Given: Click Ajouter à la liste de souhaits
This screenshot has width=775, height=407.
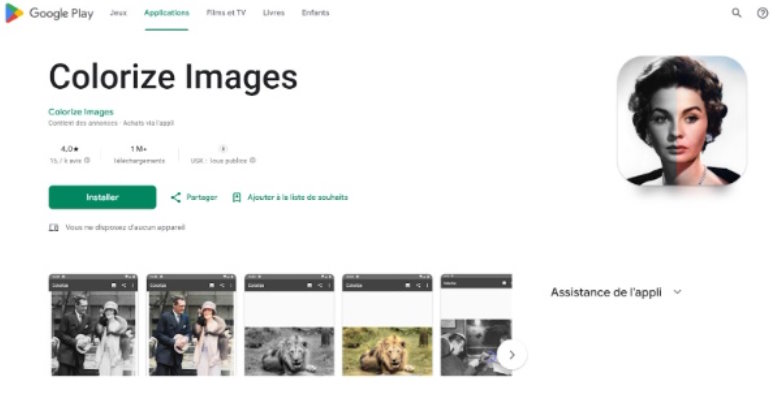Looking at the screenshot, I should click(x=298, y=197).
